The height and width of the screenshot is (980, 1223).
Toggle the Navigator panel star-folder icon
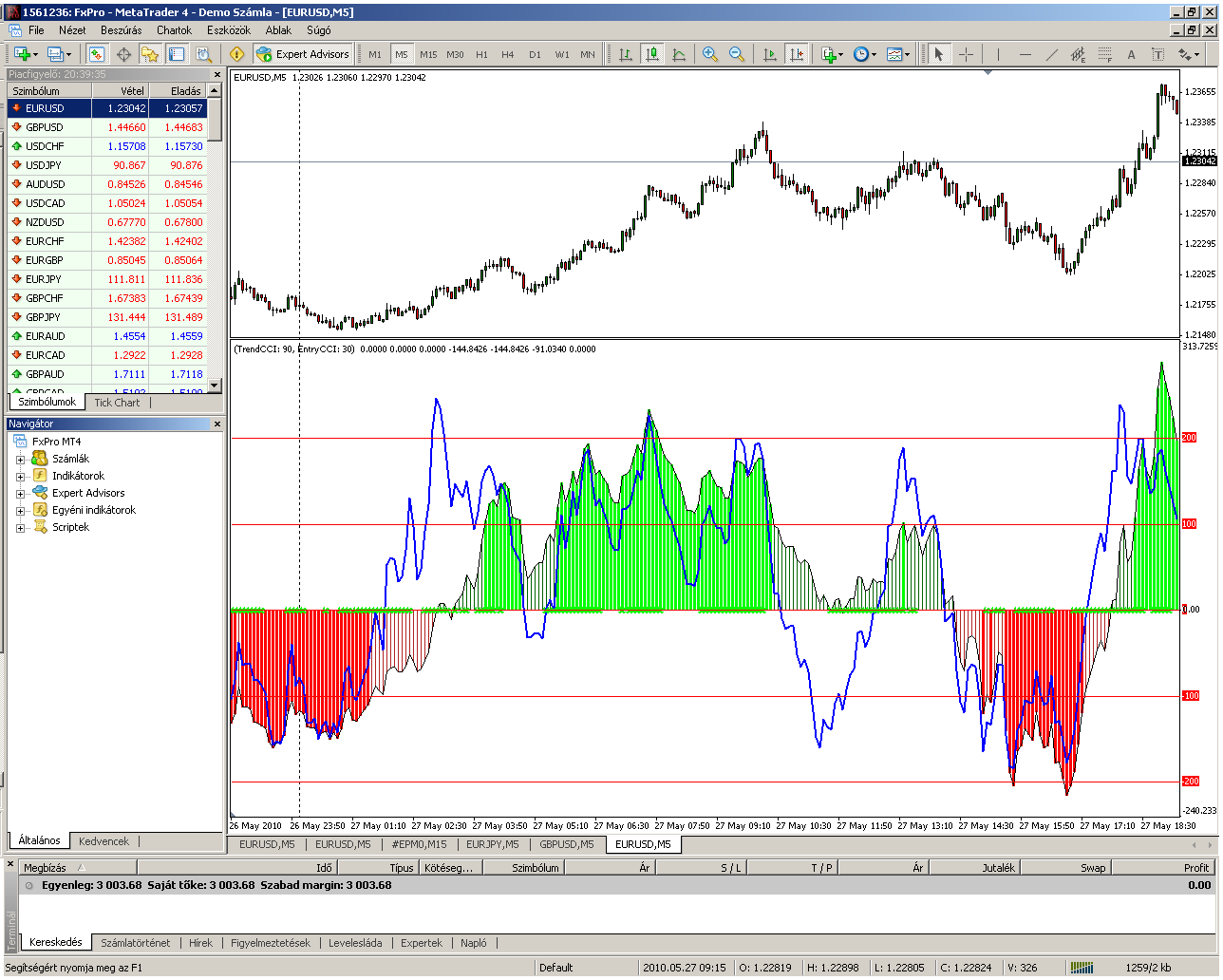[x=150, y=54]
